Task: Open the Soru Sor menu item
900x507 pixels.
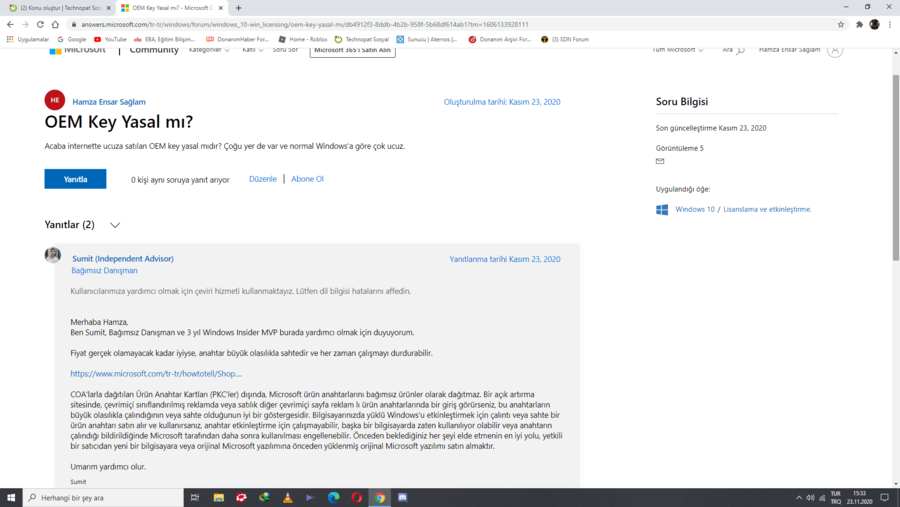Action: 285,50
